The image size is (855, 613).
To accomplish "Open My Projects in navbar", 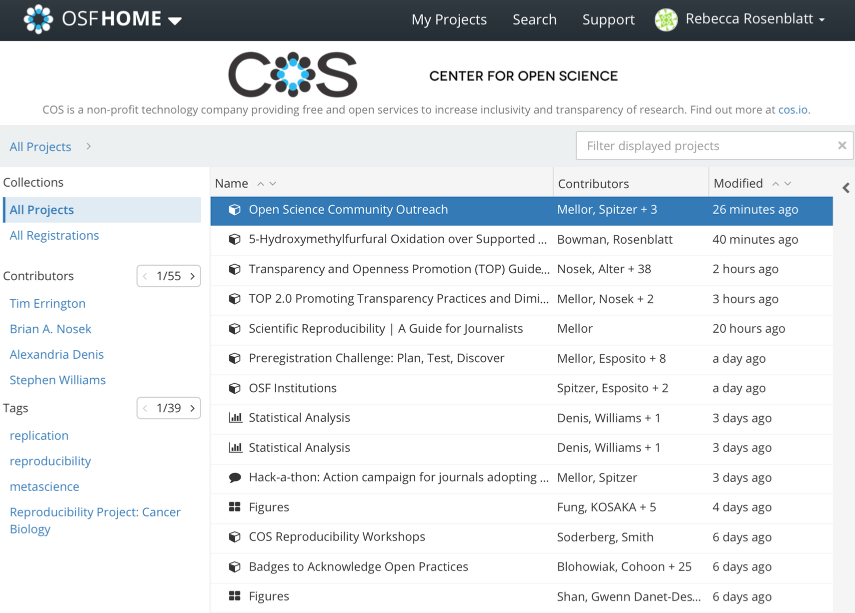I will [x=449, y=20].
